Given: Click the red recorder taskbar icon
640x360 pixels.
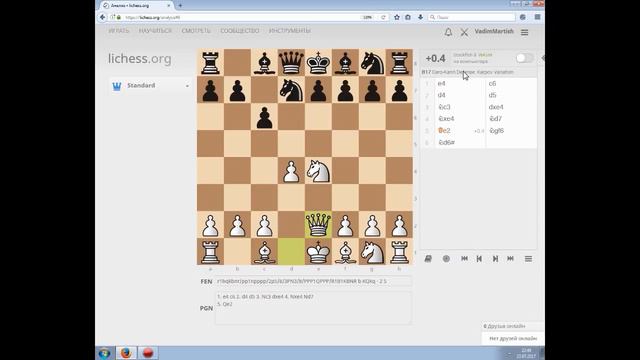Looking at the screenshot, I should click(x=148, y=353).
